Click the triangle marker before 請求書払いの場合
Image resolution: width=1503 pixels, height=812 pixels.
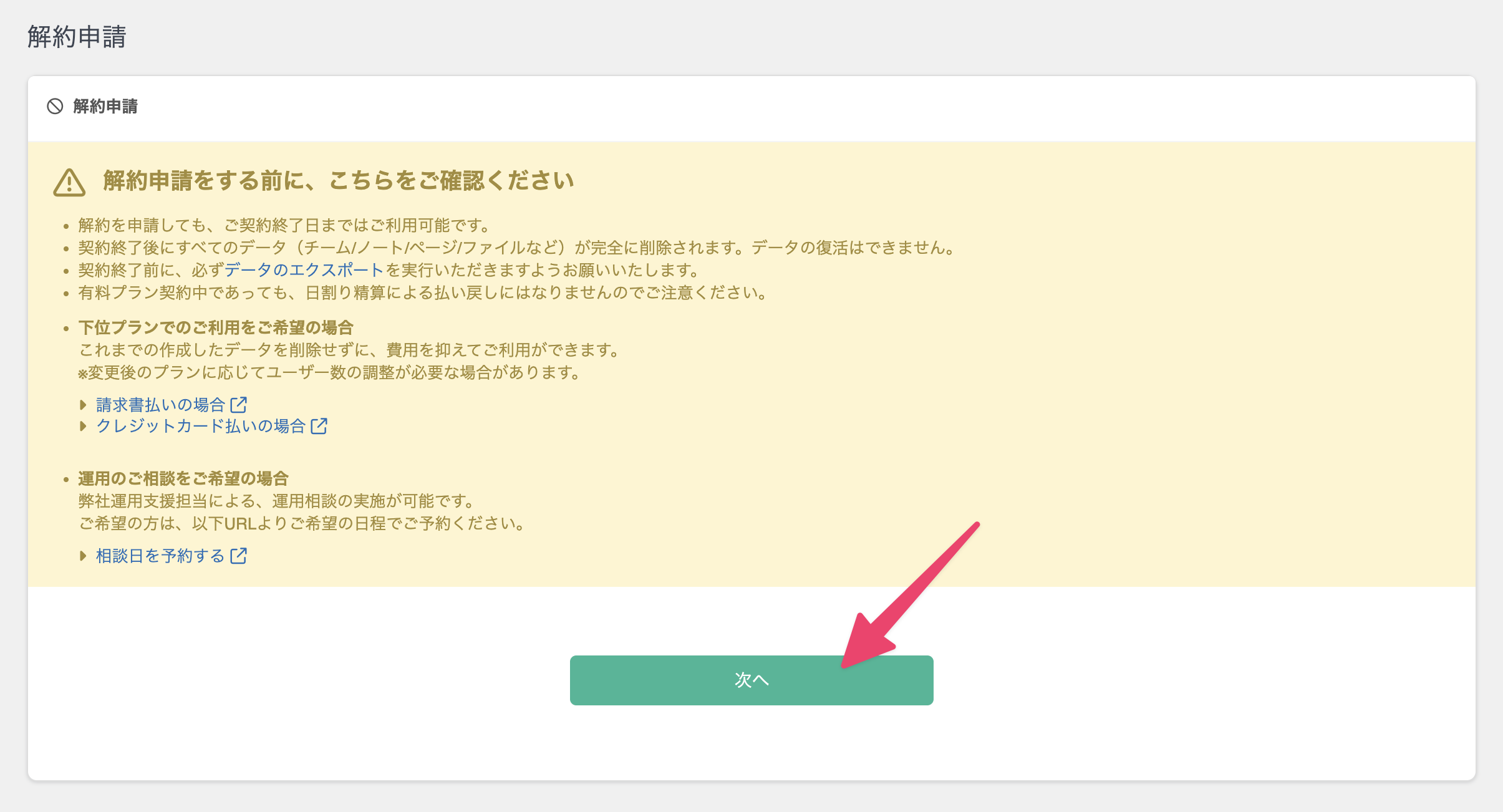pyautogui.click(x=83, y=405)
